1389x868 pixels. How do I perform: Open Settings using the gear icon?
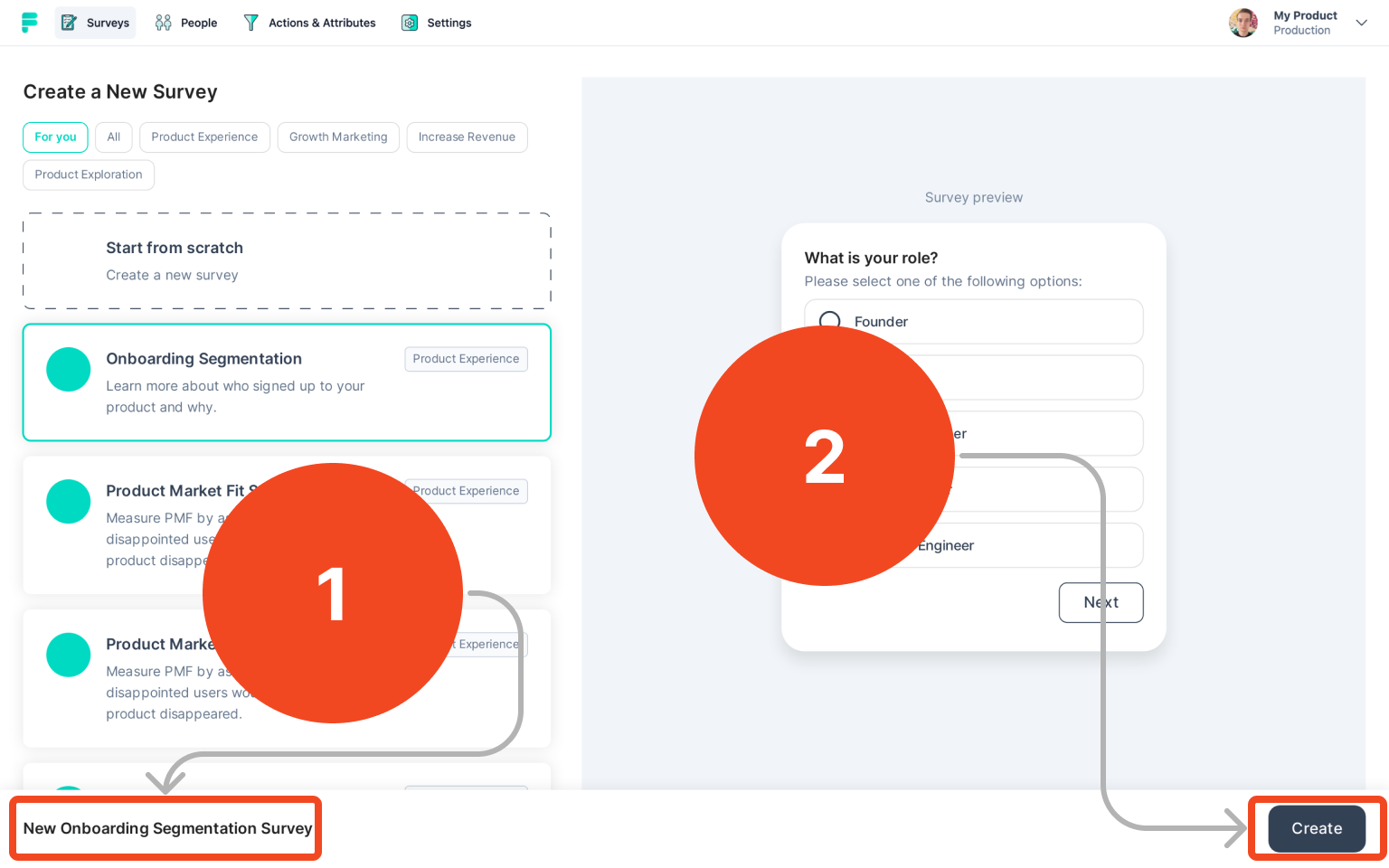[409, 23]
